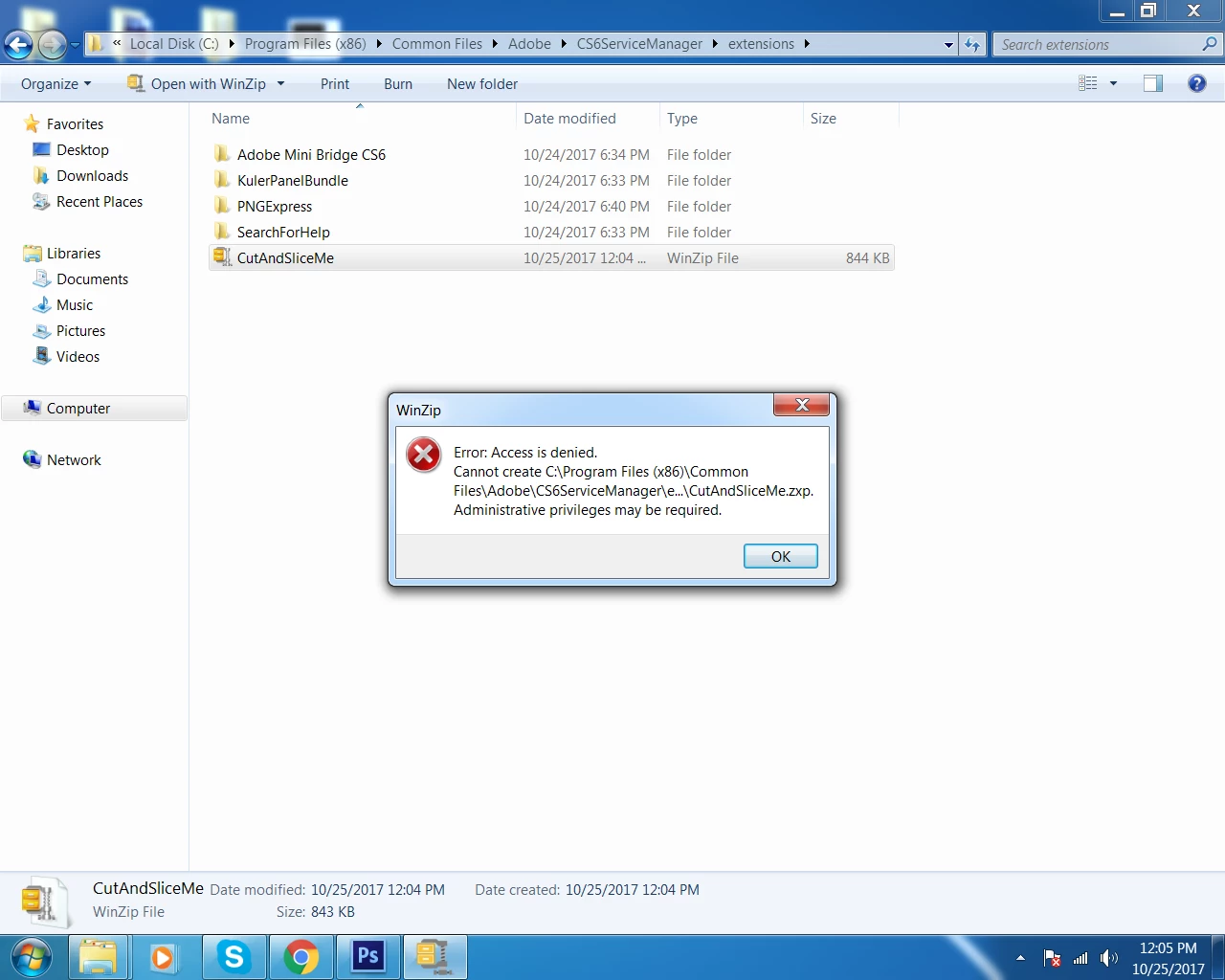Open recent pages dropdown next to Forward
The image size is (1225, 980).
coord(75,45)
